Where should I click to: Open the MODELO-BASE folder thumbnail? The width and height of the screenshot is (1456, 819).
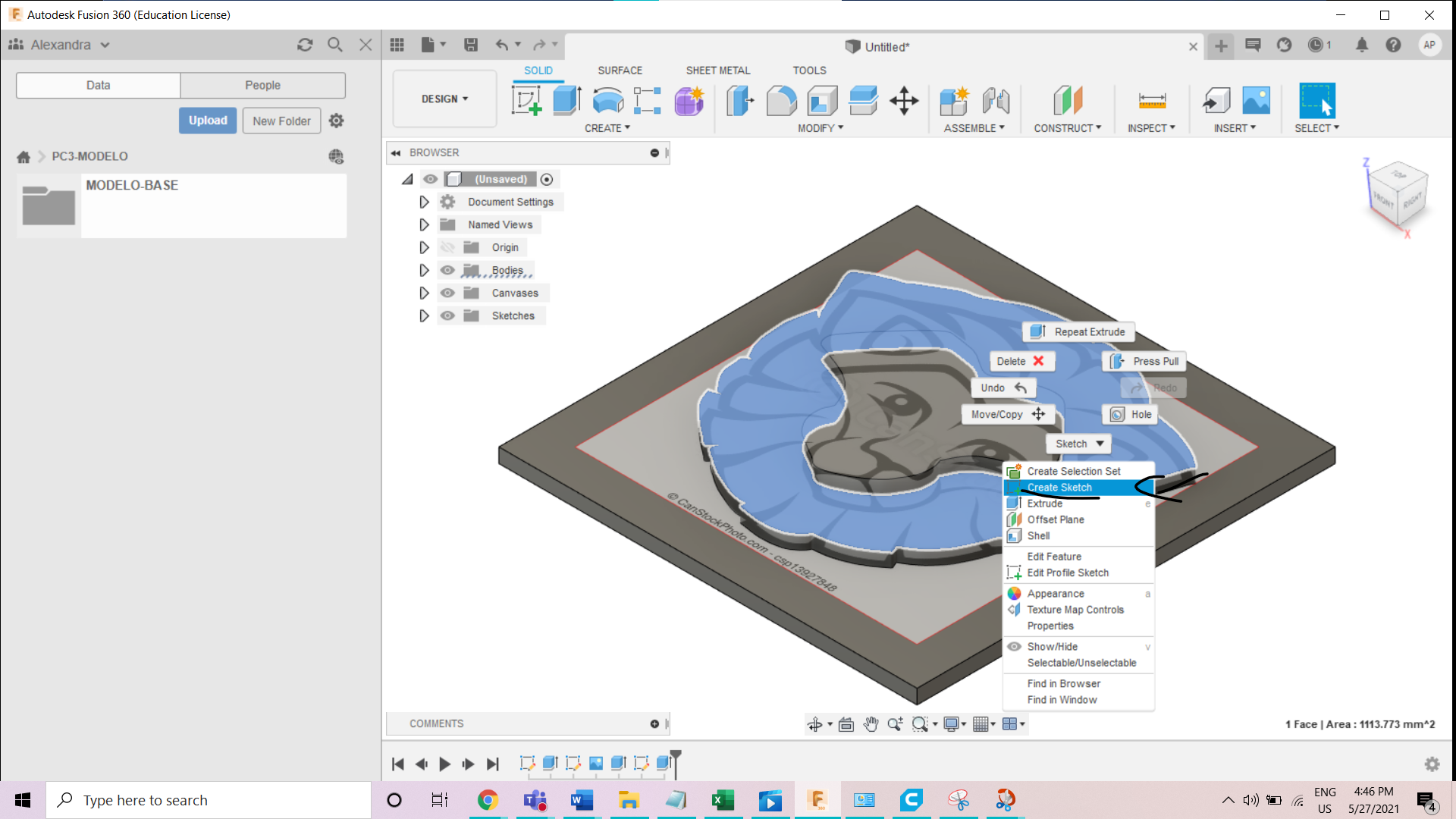pos(49,206)
